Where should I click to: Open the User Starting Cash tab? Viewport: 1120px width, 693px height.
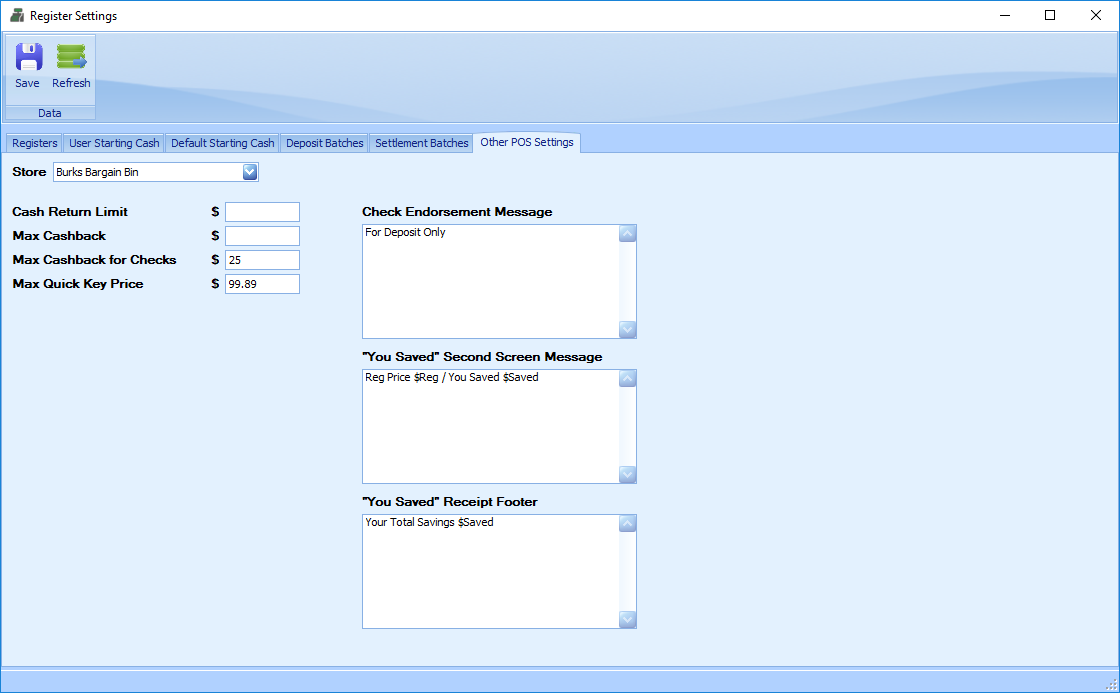pyautogui.click(x=114, y=143)
